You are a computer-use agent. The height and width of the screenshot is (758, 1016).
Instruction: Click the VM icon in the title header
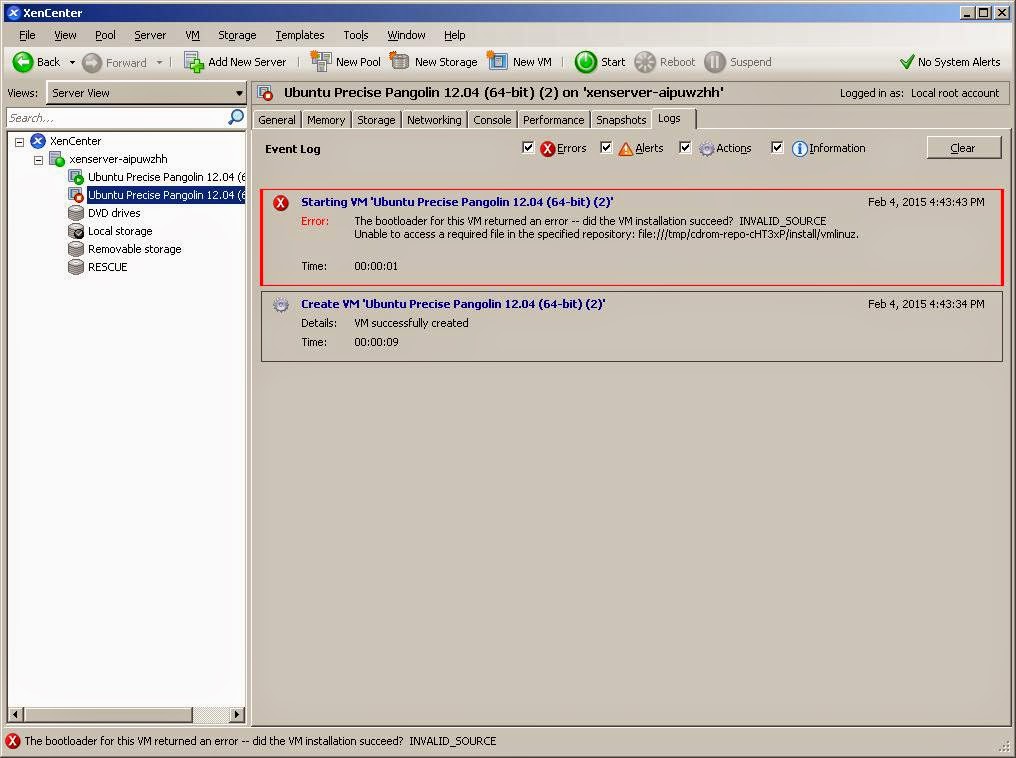pos(265,93)
